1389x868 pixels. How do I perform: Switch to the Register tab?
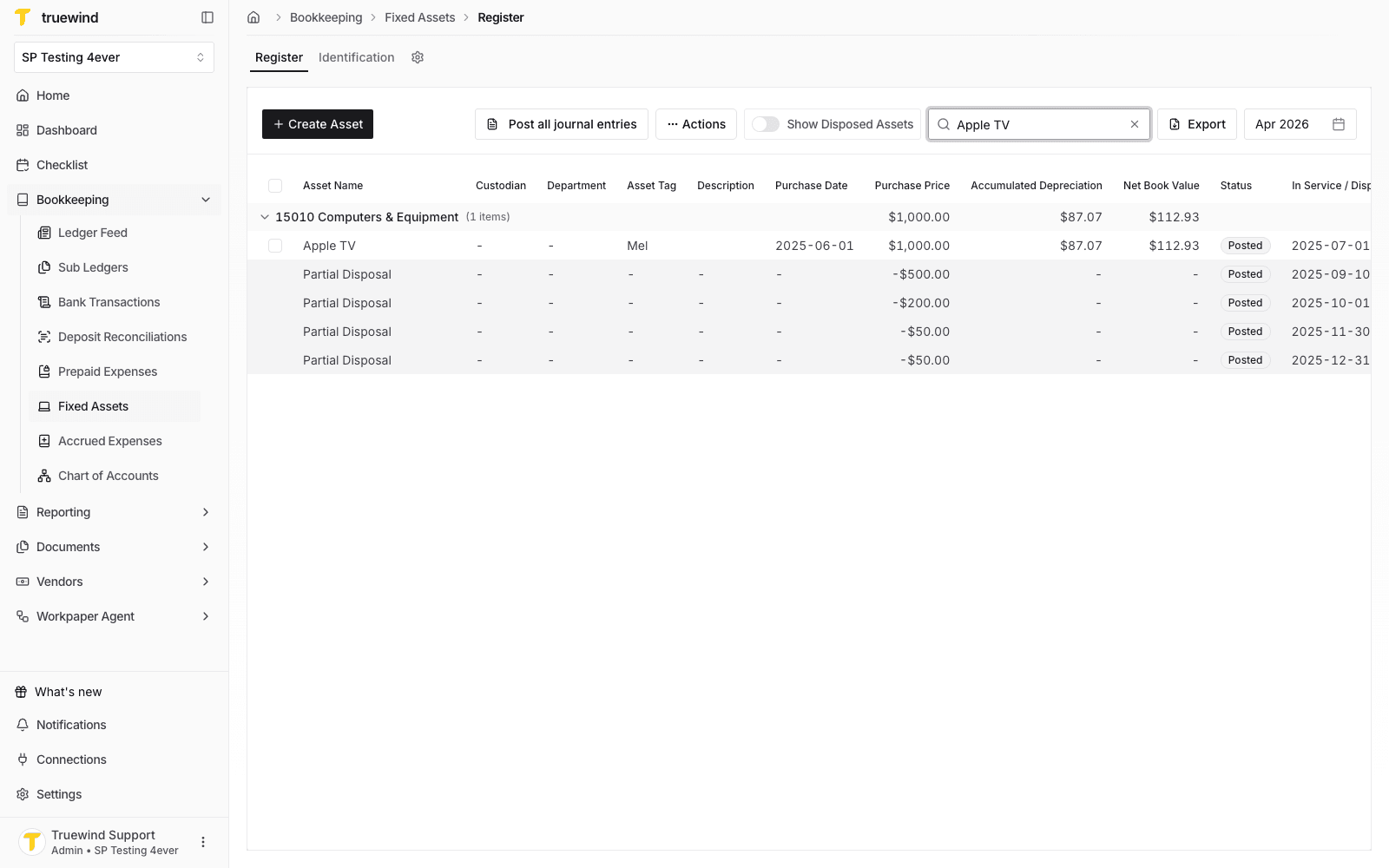[x=279, y=57]
